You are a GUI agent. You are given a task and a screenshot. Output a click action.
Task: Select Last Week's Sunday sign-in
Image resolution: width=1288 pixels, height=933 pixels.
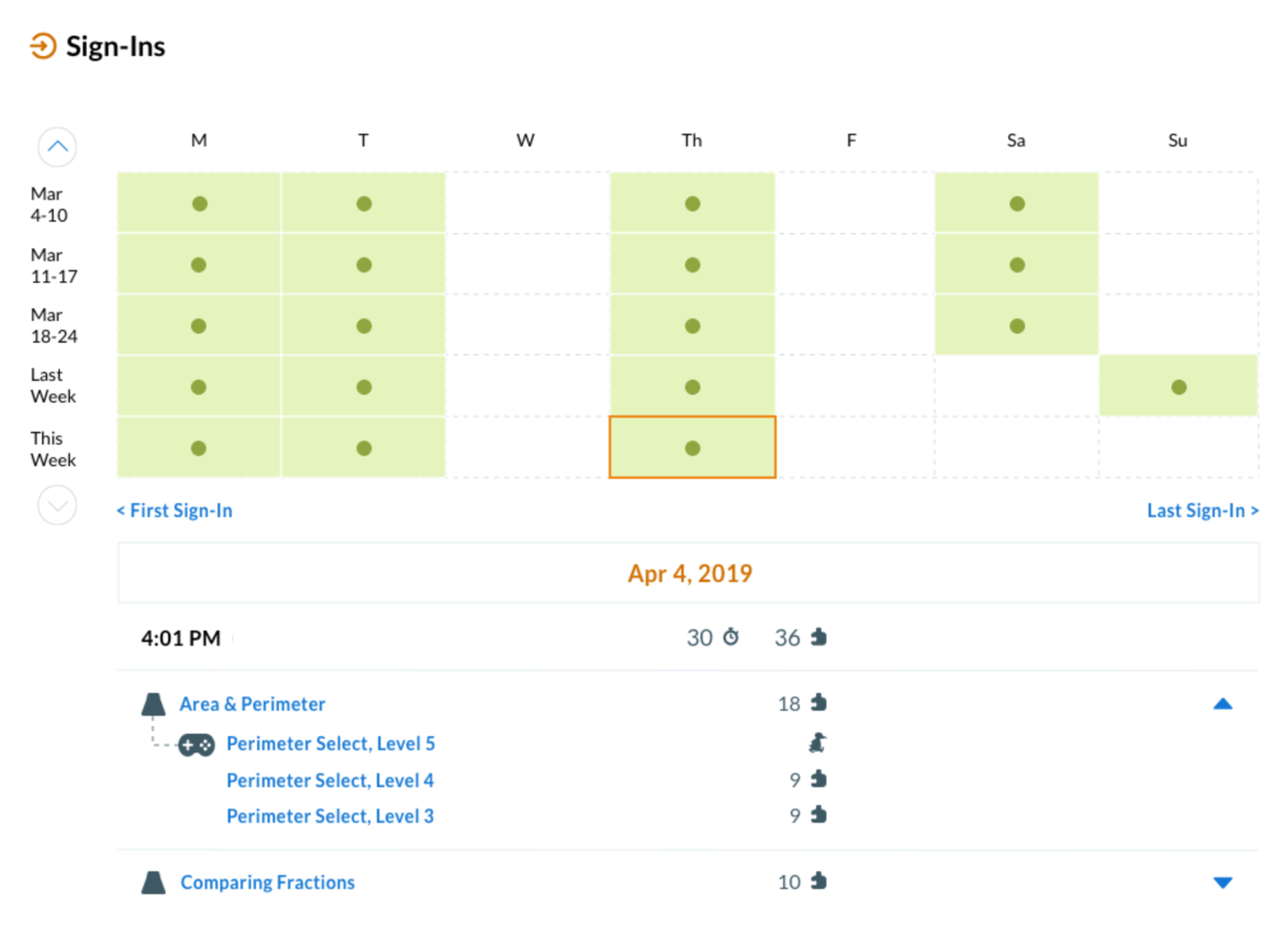[1178, 387]
